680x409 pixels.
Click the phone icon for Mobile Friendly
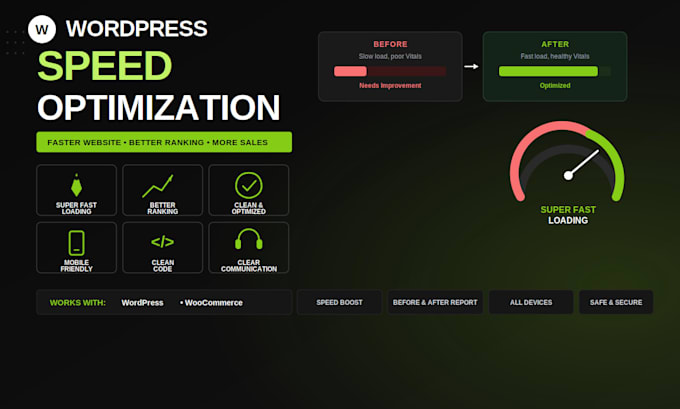click(76, 242)
